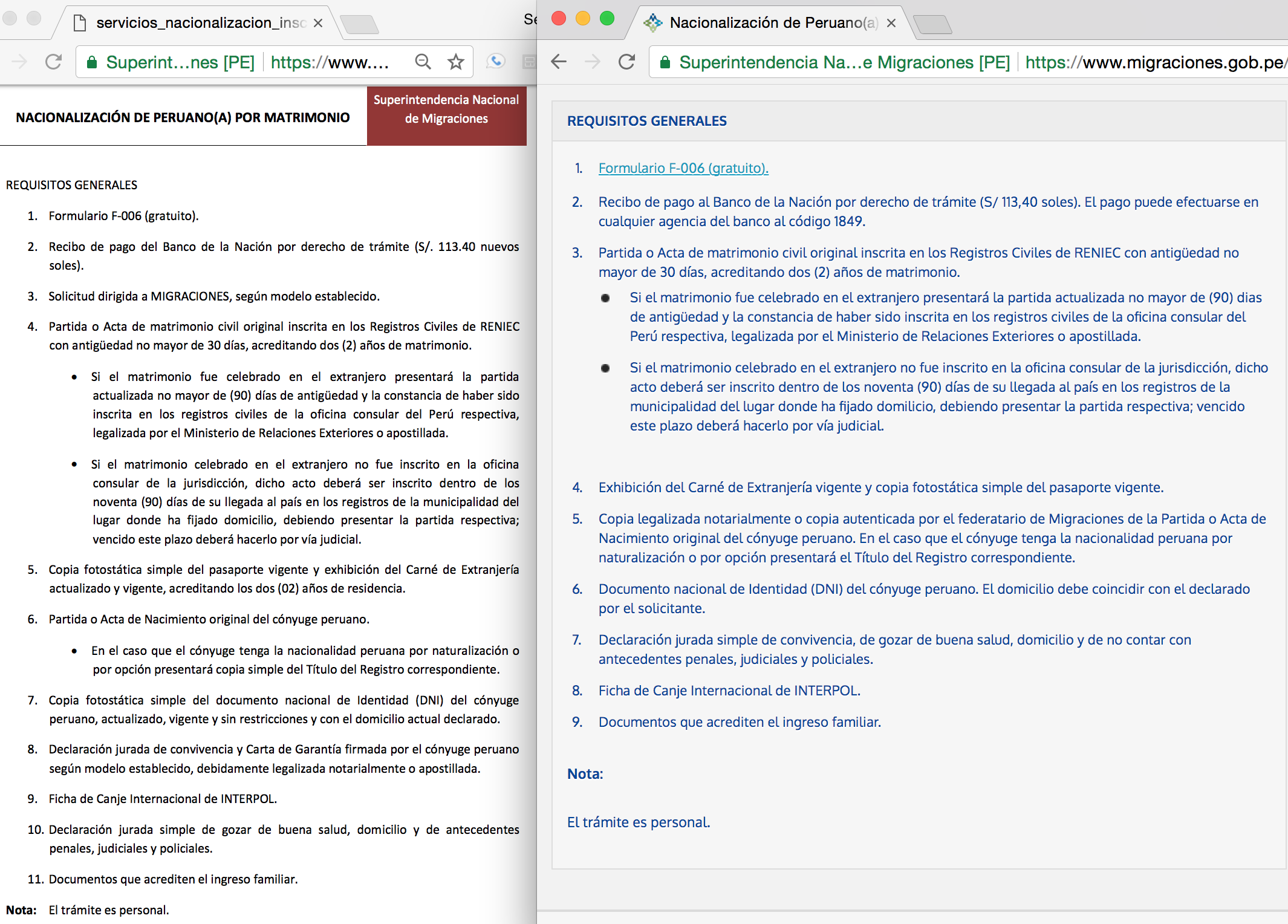Click green padlock in left address bar
This screenshot has width=1288, height=924.
point(92,62)
